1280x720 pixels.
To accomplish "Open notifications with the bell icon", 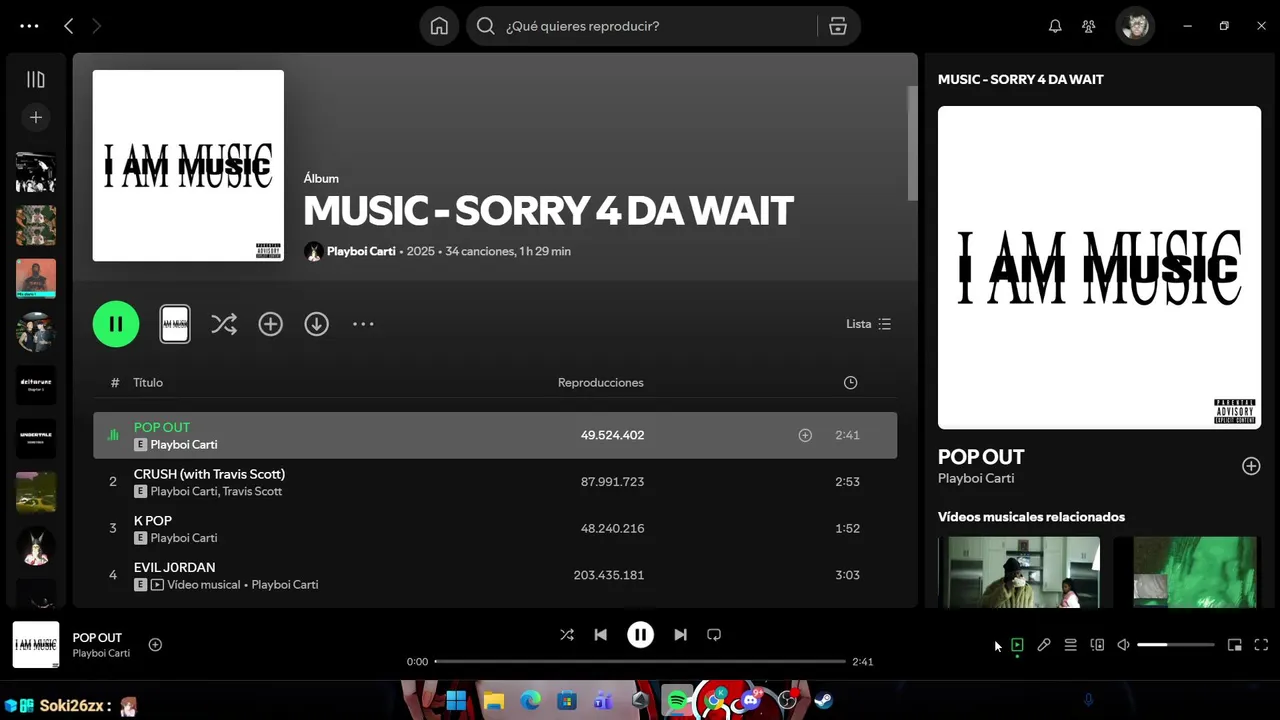I will (x=1055, y=26).
